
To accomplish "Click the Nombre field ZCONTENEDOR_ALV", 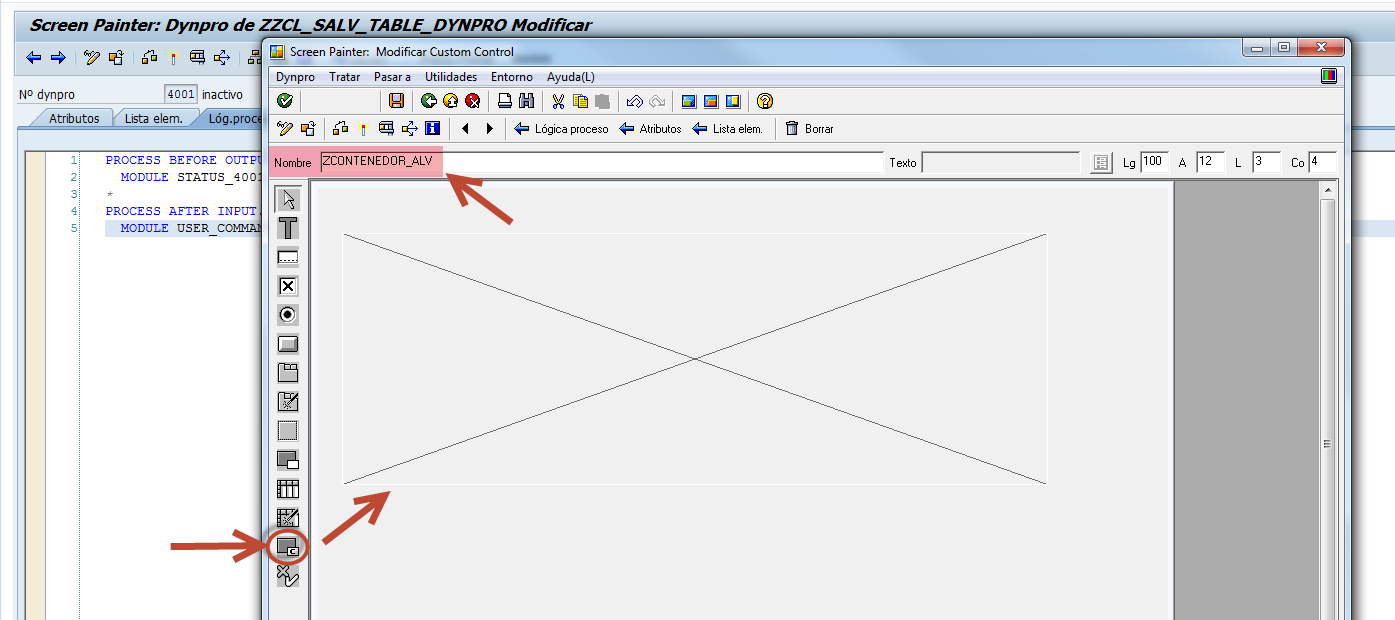I will (602, 162).
